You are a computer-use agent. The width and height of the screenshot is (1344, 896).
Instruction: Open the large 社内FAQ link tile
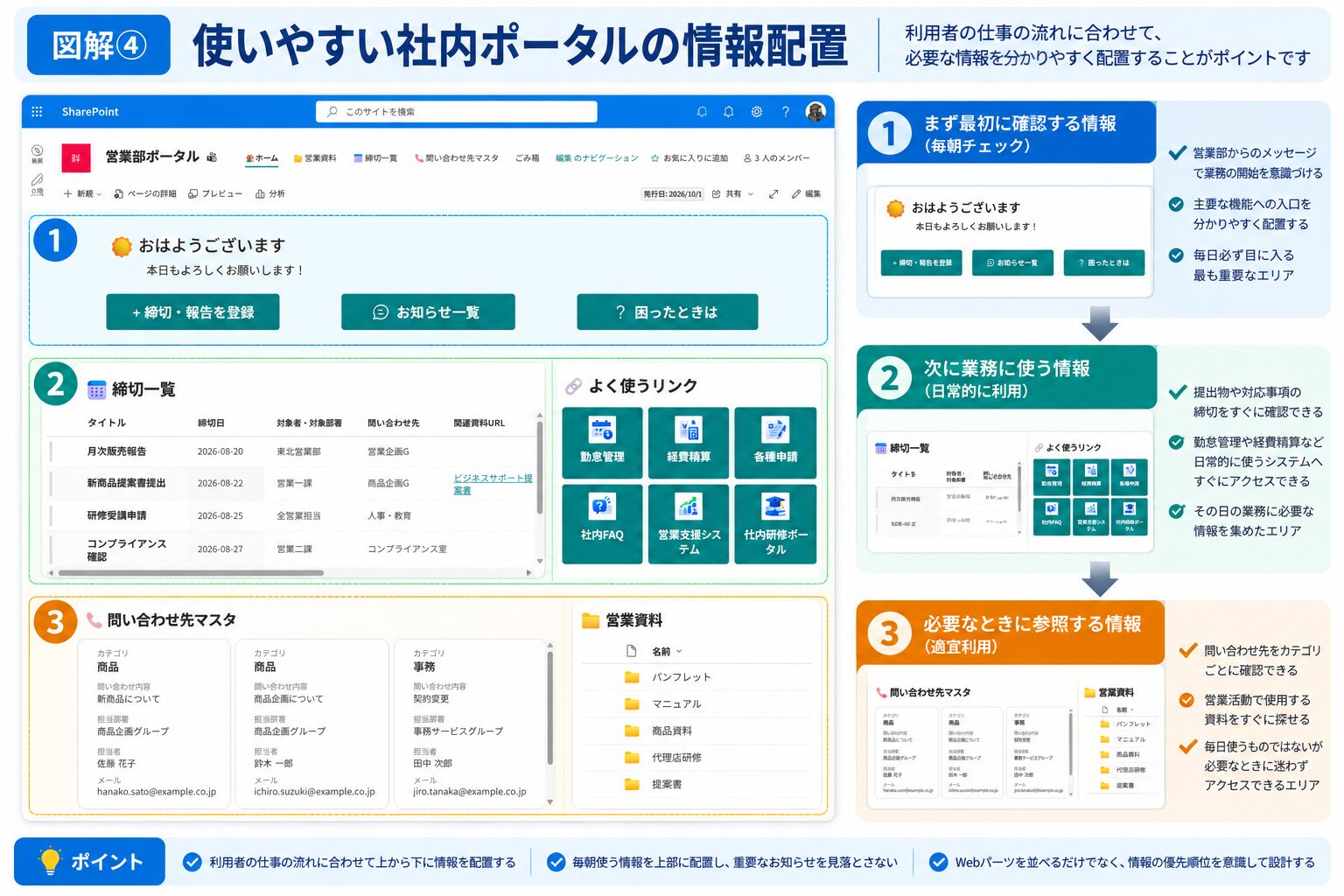[x=602, y=524]
